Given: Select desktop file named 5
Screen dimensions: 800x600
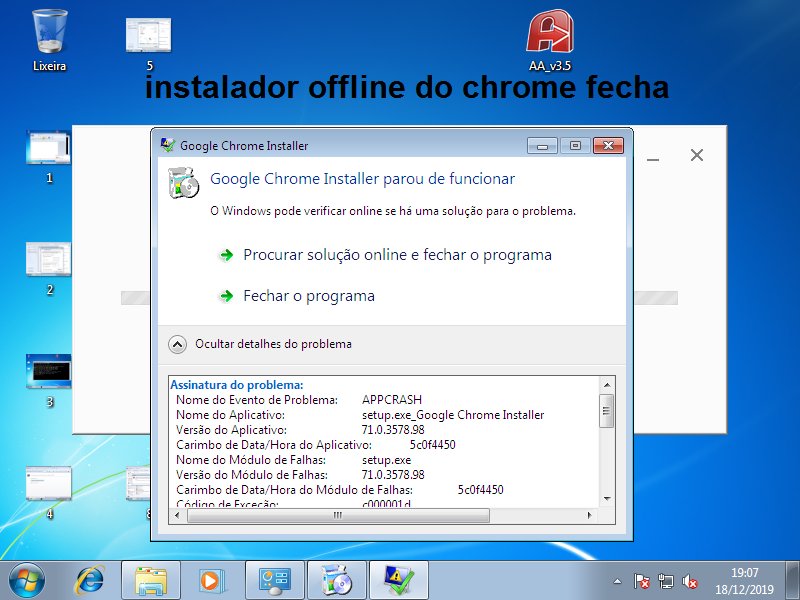Looking at the screenshot, I should pos(148,43).
